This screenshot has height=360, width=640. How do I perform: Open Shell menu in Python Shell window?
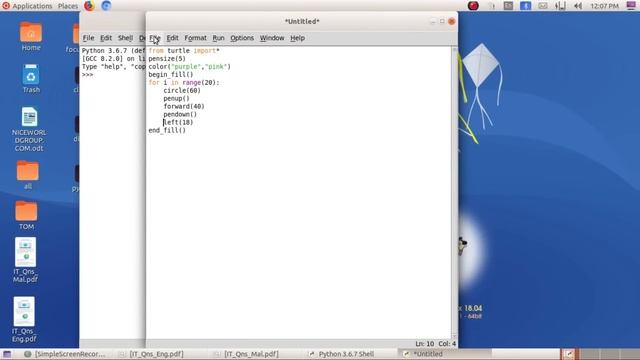(125, 38)
